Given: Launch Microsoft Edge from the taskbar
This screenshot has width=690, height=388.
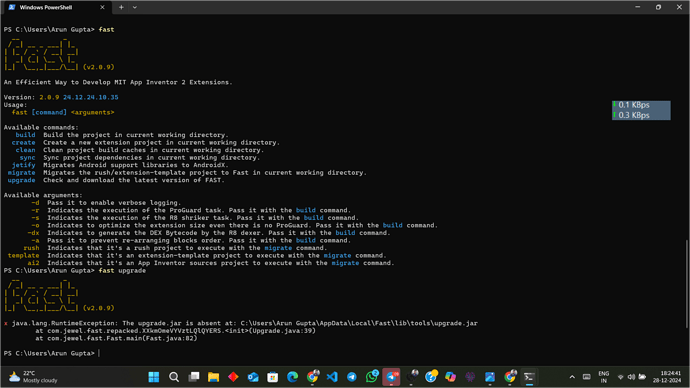Looking at the screenshot, I should [x=293, y=377].
